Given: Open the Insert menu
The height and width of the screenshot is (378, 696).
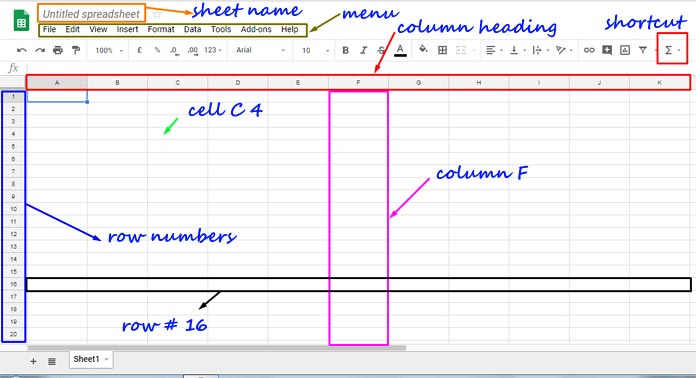Looking at the screenshot, I should pyautogui.click(x=127, y=29).
